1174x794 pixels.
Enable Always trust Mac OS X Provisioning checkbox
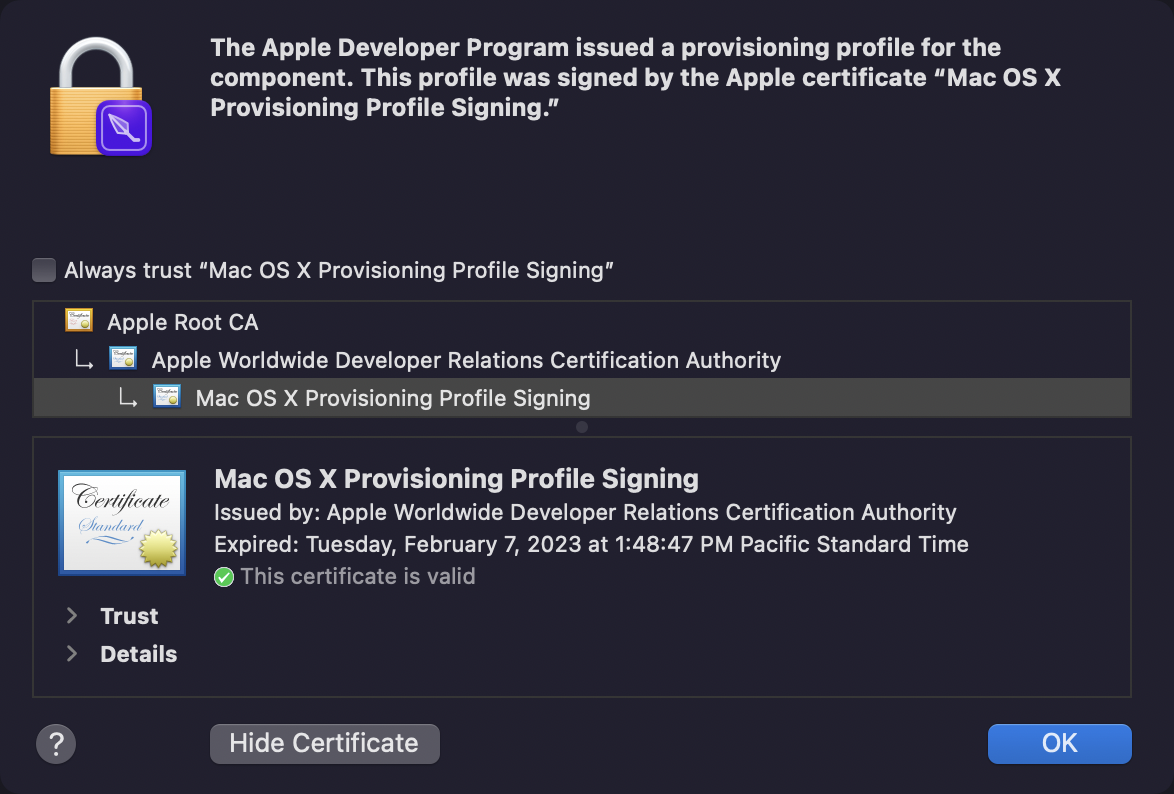coord(44,270)
